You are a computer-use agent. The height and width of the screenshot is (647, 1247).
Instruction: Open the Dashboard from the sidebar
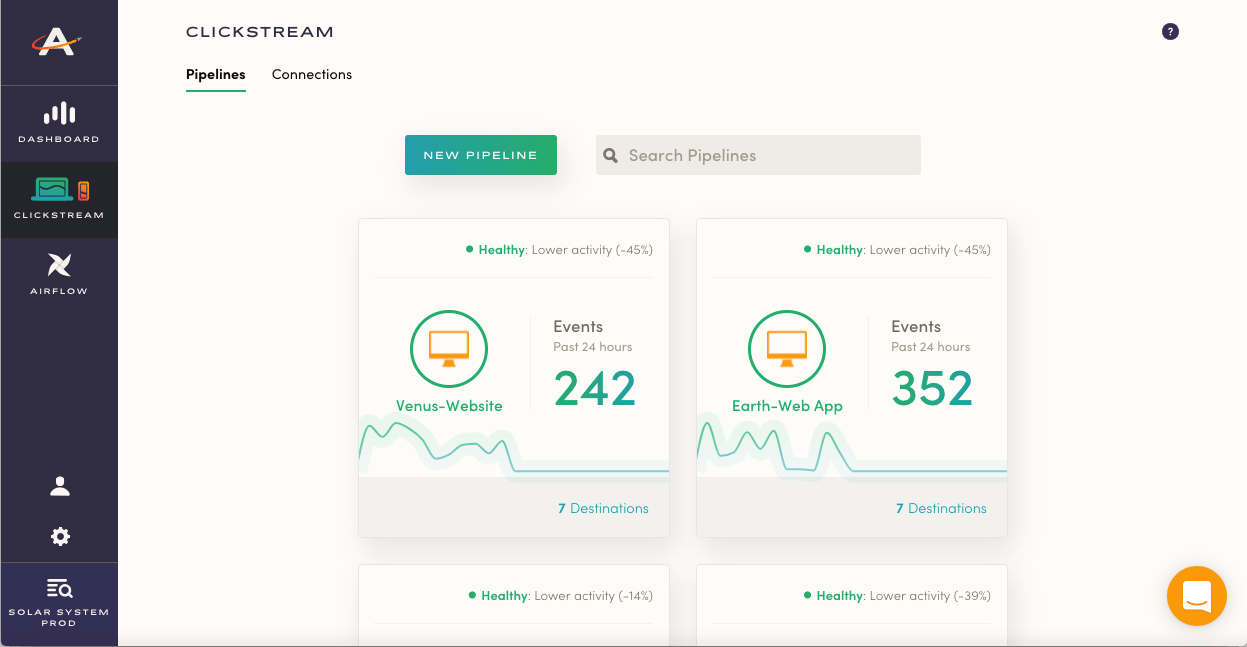(59, 123)
